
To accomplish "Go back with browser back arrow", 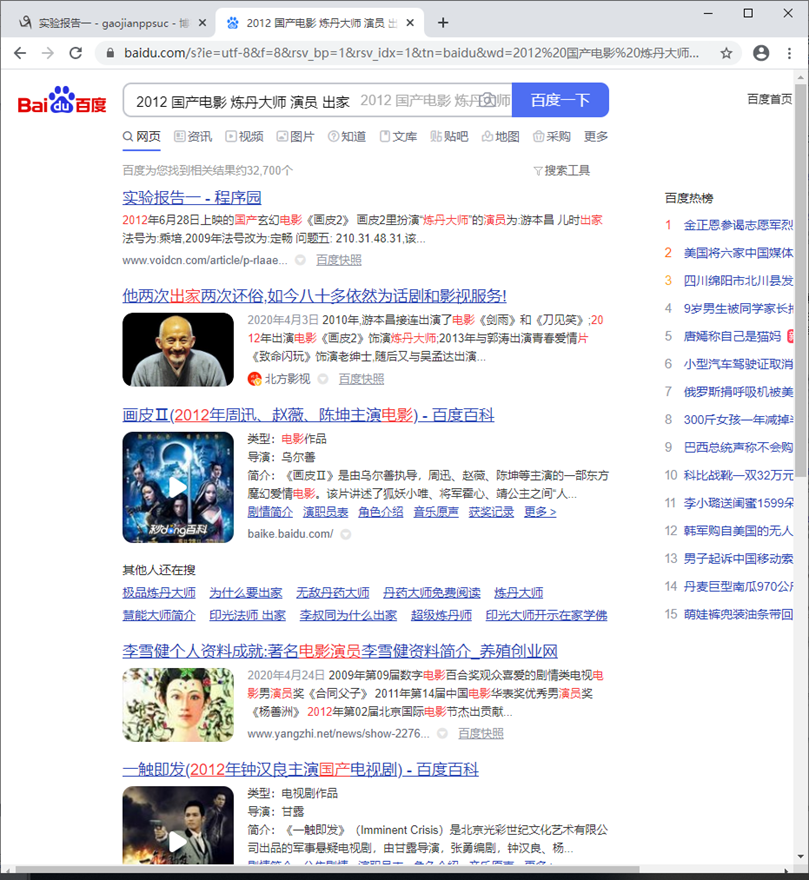I will [x=20, y=53].
